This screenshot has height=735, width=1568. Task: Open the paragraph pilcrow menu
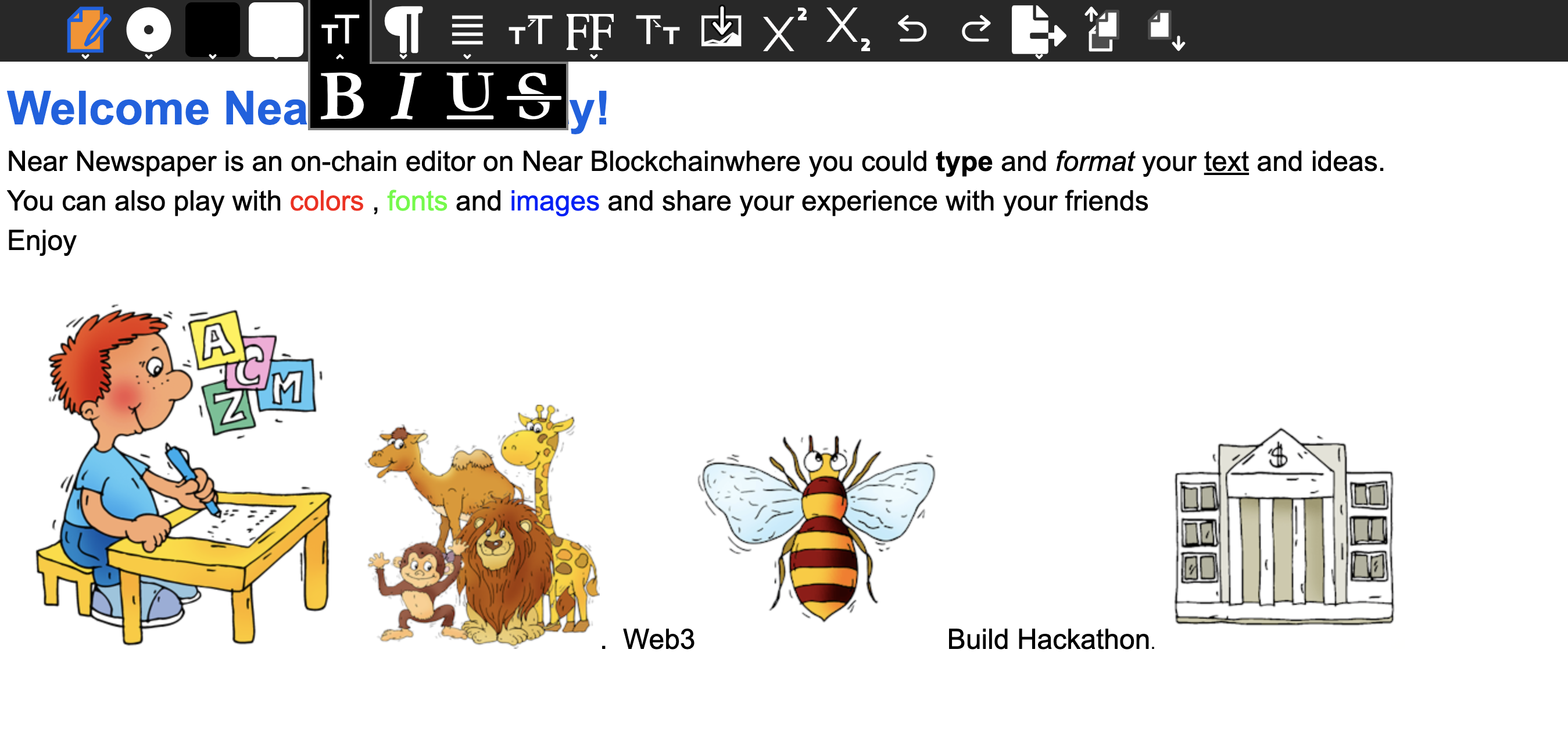tap(403, 30)
